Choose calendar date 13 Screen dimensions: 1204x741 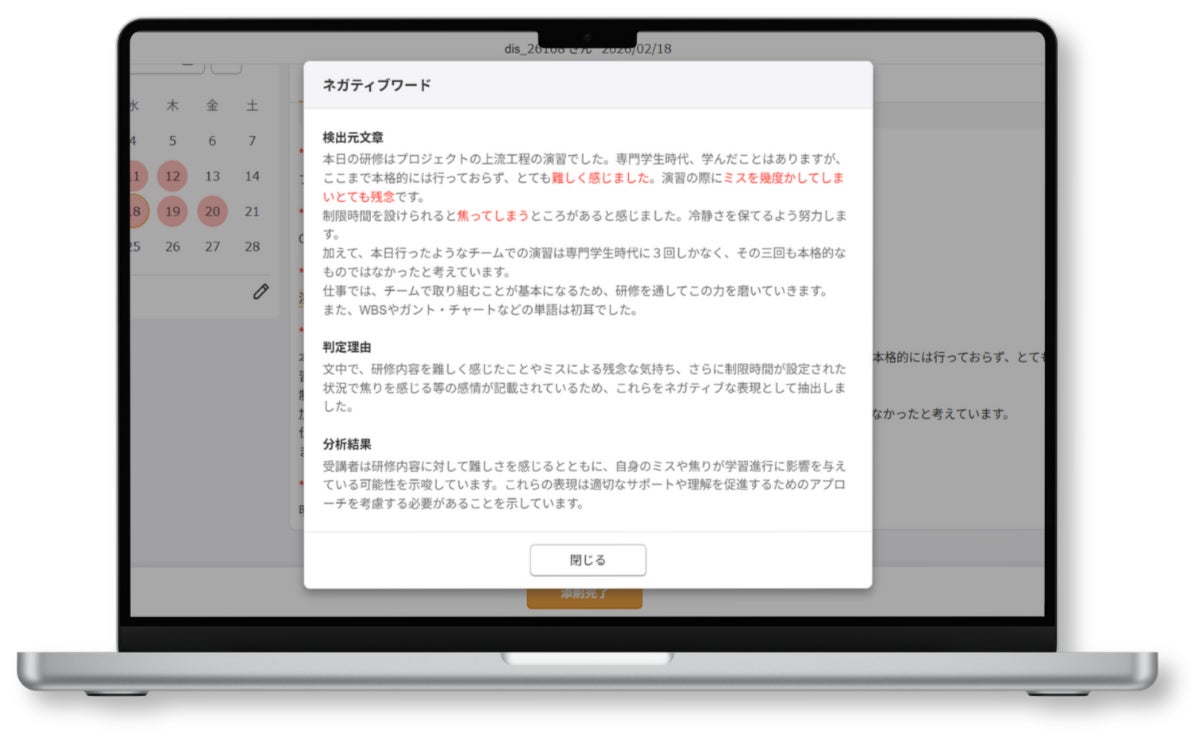tap(212, 176)
